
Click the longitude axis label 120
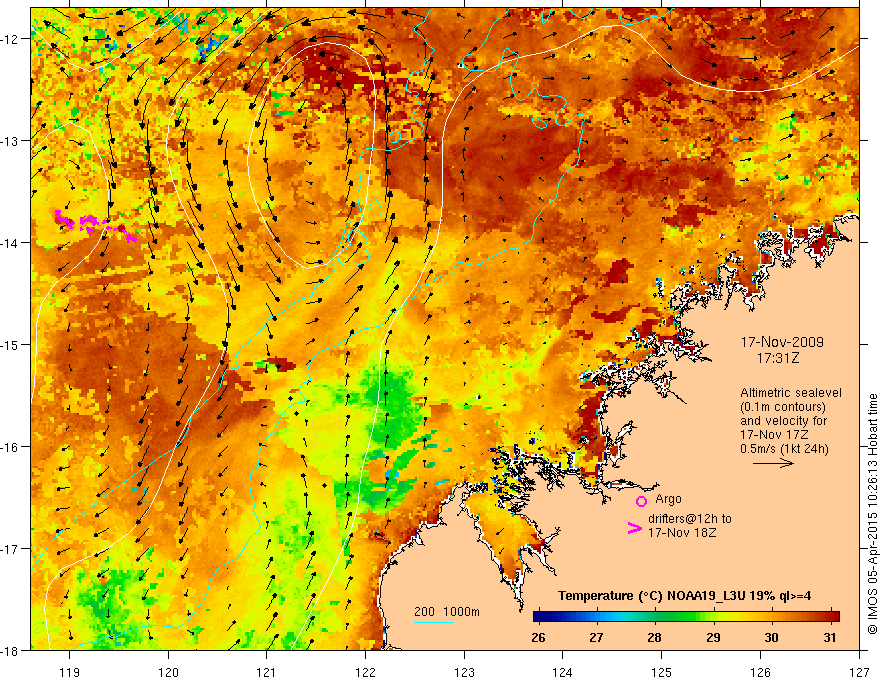coord(168,672)
